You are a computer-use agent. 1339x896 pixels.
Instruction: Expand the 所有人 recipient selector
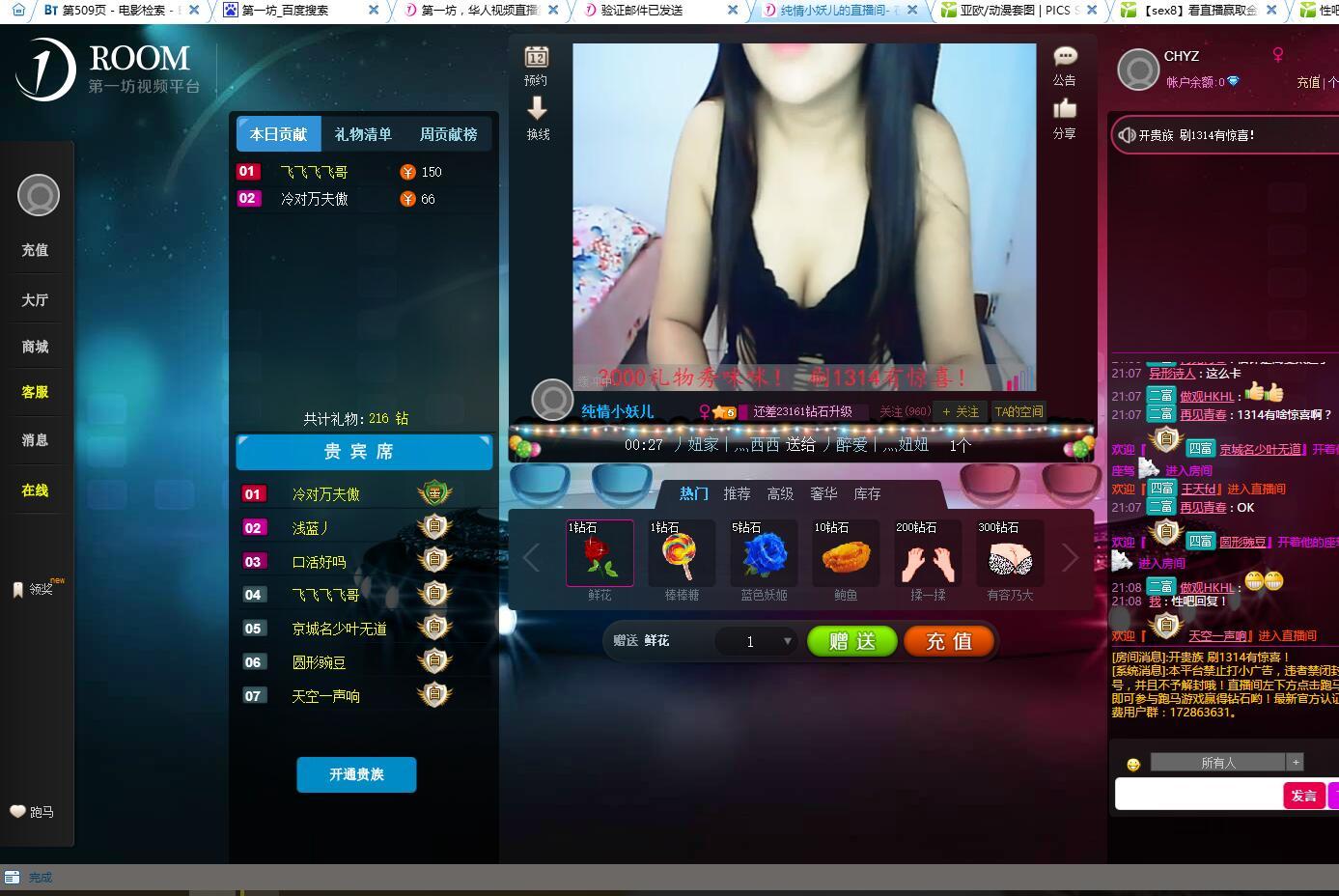tap(1296, 762)
